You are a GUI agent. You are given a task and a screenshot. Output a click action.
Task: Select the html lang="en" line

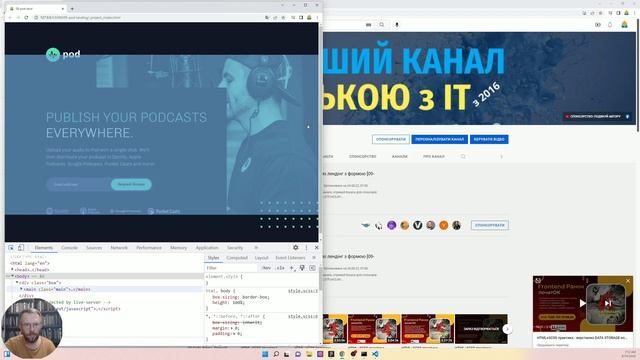pos(30,263)
